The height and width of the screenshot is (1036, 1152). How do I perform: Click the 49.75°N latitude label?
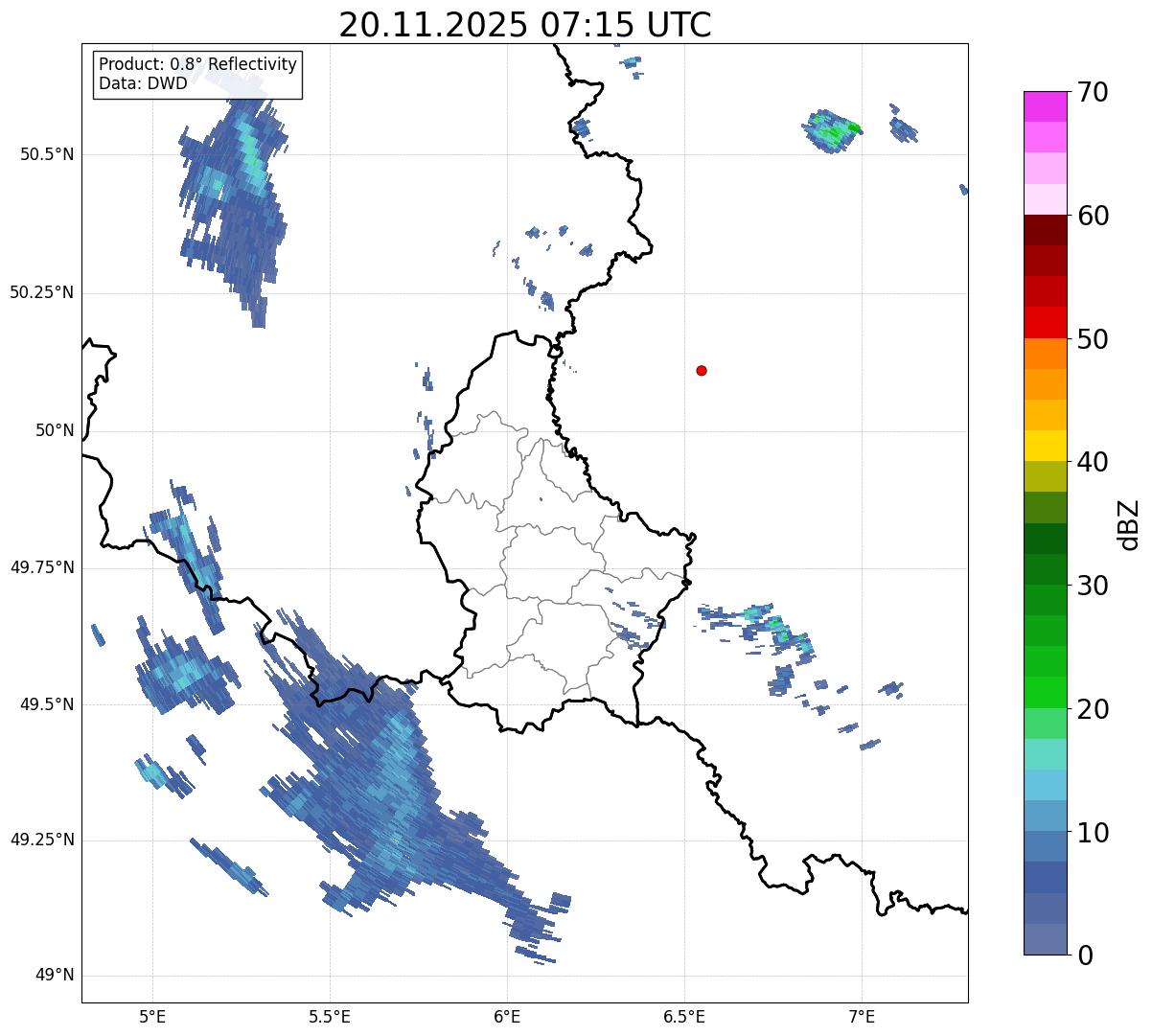click(x=42, y=567)
